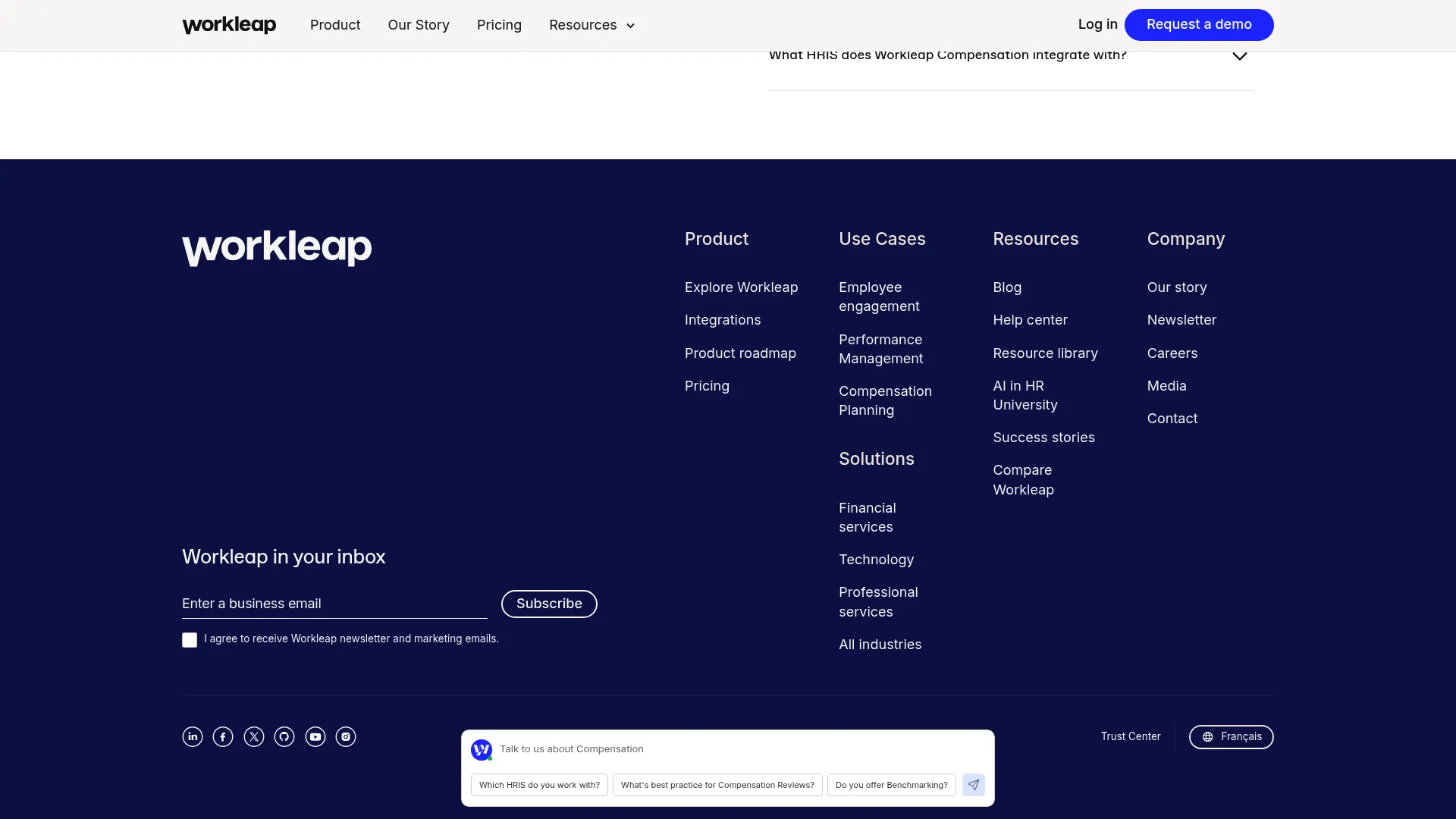Click the Workleap logo in the top navbar
The width and height of the screenshot is (1456, 819).
point(229,25)
